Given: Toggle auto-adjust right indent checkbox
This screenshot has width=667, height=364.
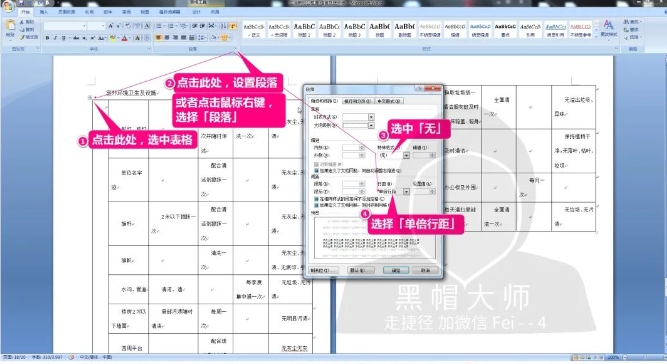Looking at the screenshot, I should tap(316, 171).
